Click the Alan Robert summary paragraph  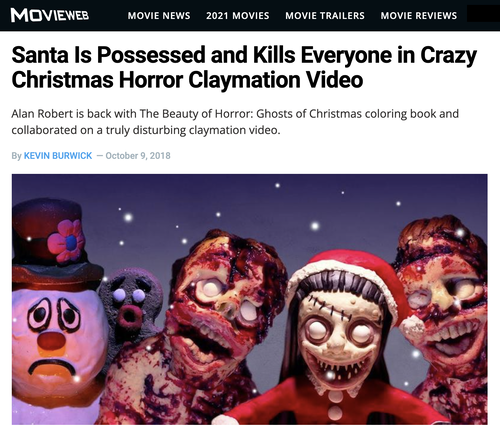coord(235,122)
